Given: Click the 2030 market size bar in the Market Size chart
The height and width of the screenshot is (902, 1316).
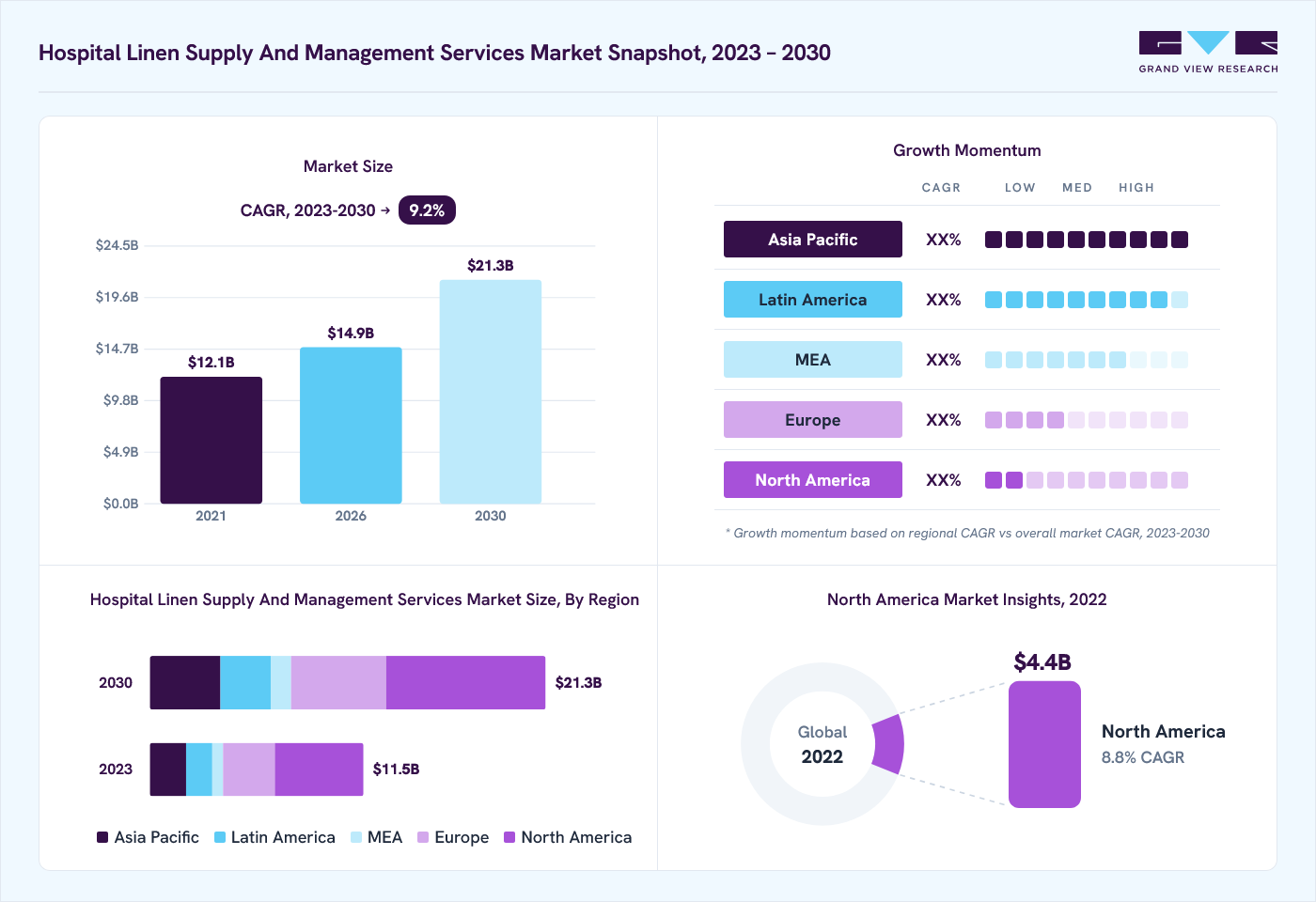Looking at the screenshot, I should [x=491, y=392].
